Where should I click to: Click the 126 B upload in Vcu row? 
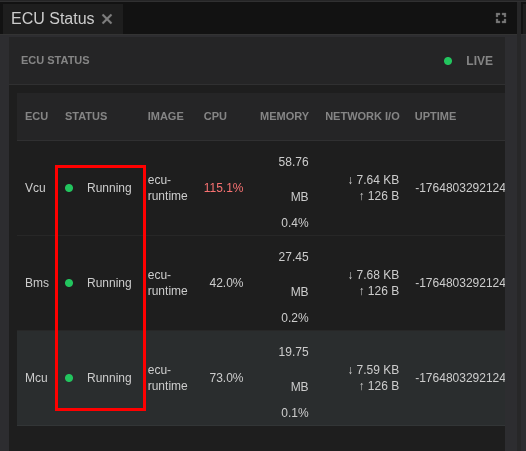(379, 196)
